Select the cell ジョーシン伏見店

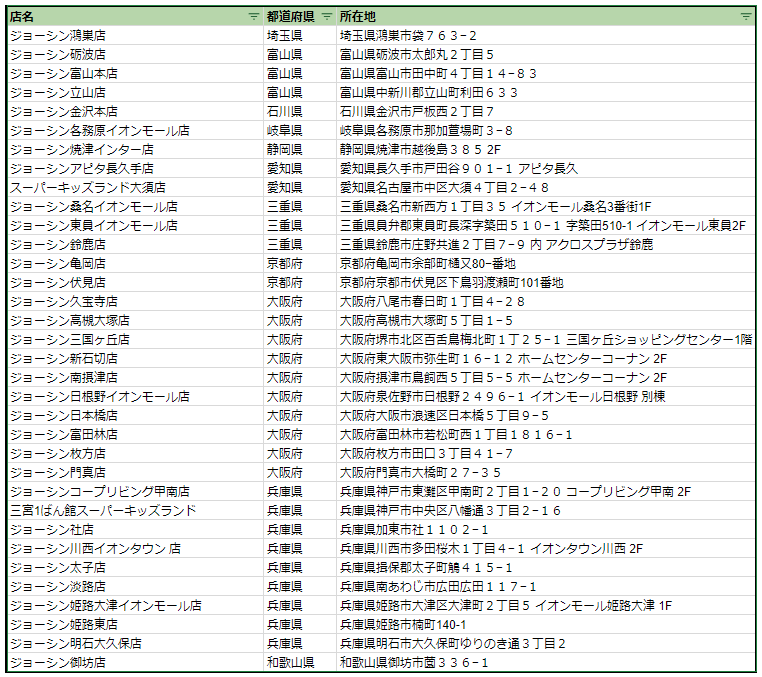coord(136,282)
